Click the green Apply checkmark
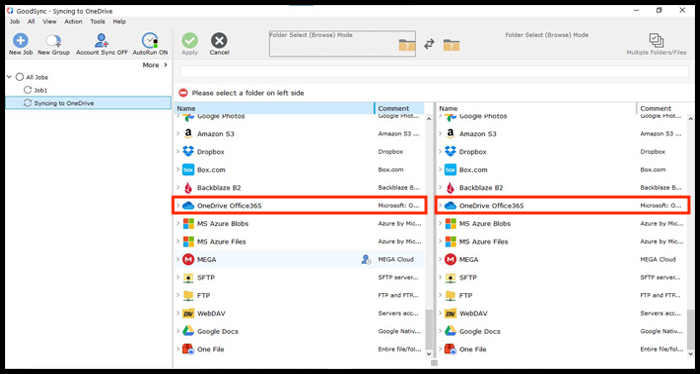Viewport: 700px width, 374px height. click(x=190, y=41)
